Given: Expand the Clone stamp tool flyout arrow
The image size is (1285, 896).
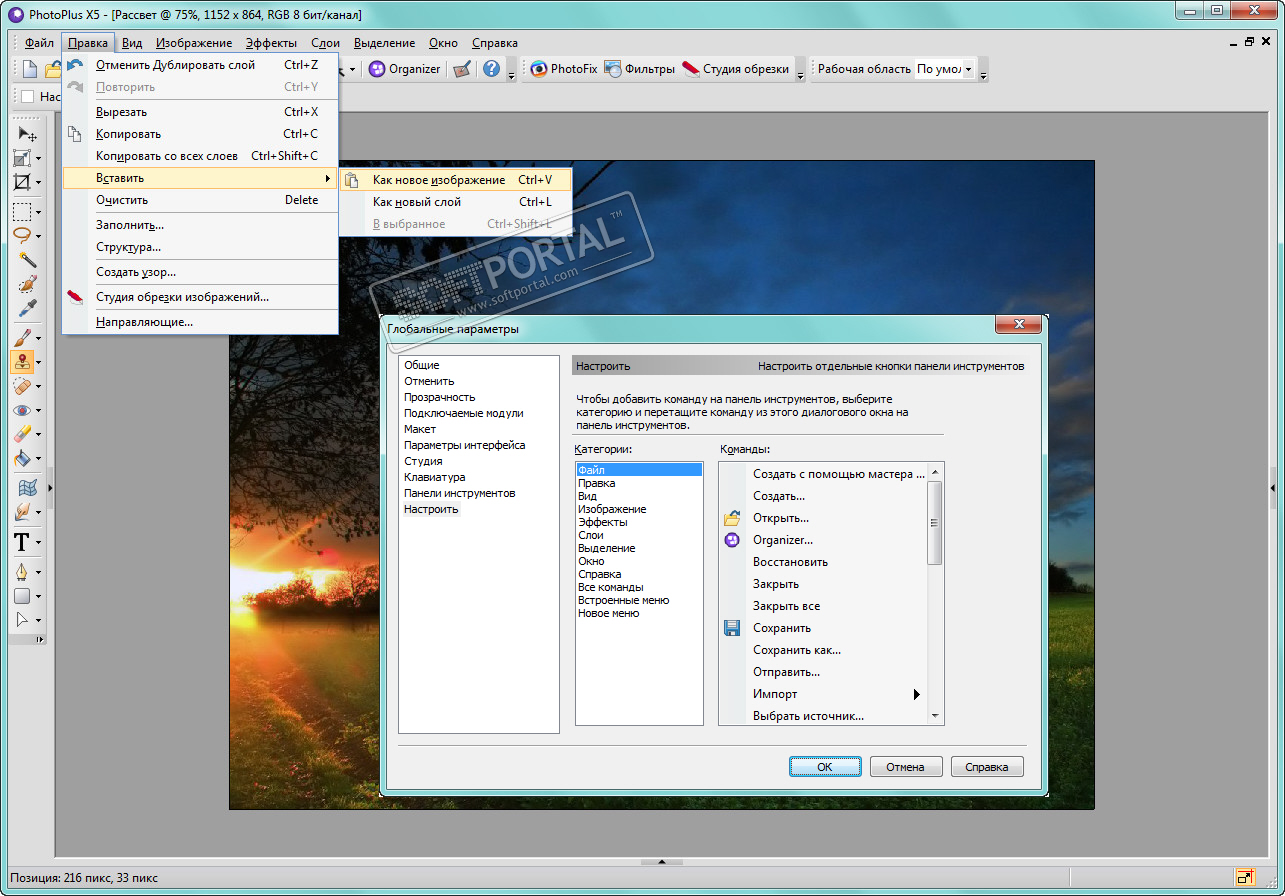Looking at the screenshot, I should click(x=38, y=363).
